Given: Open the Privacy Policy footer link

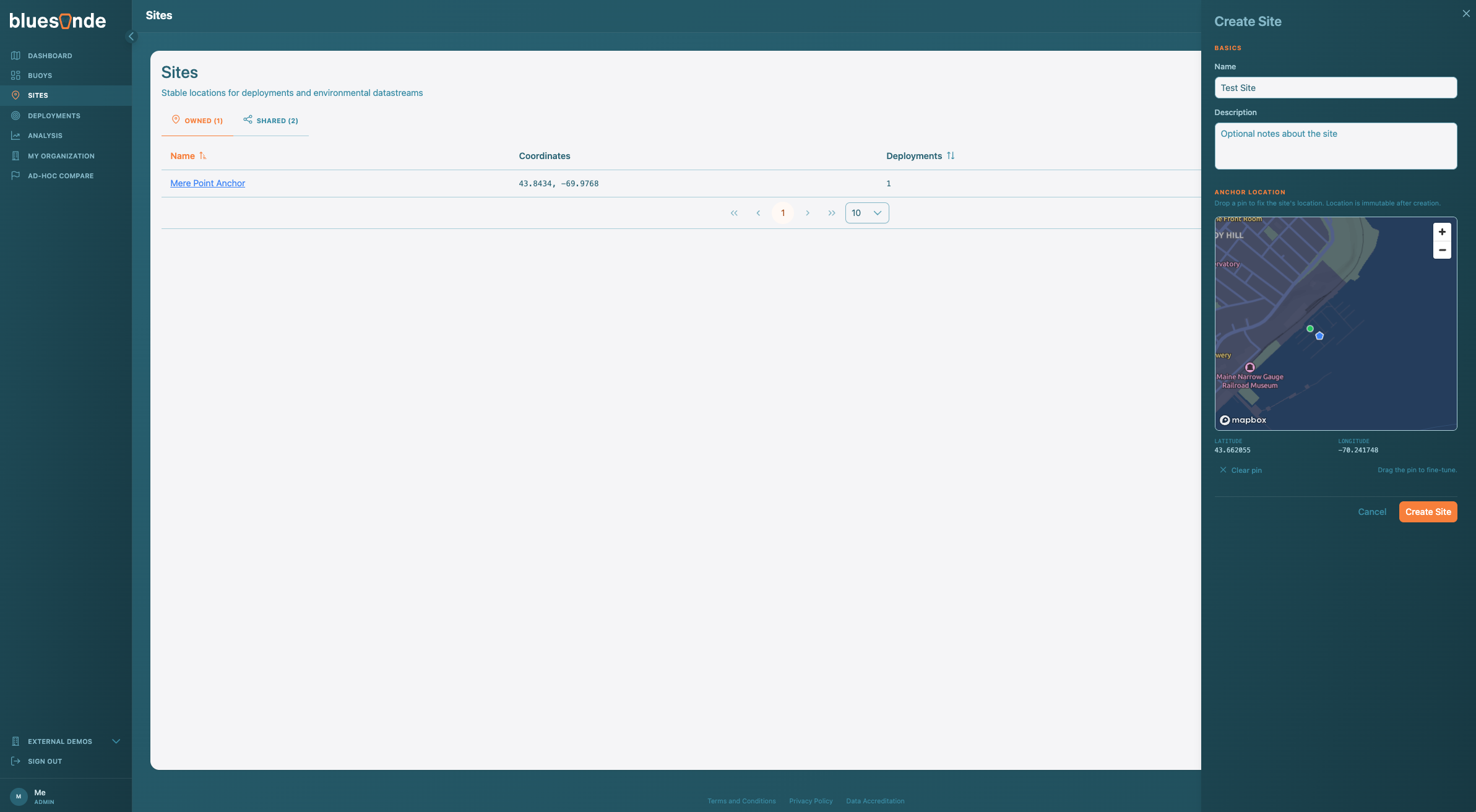Looking at the screenshot, I should pyautogui.click(x=811, y=801).
